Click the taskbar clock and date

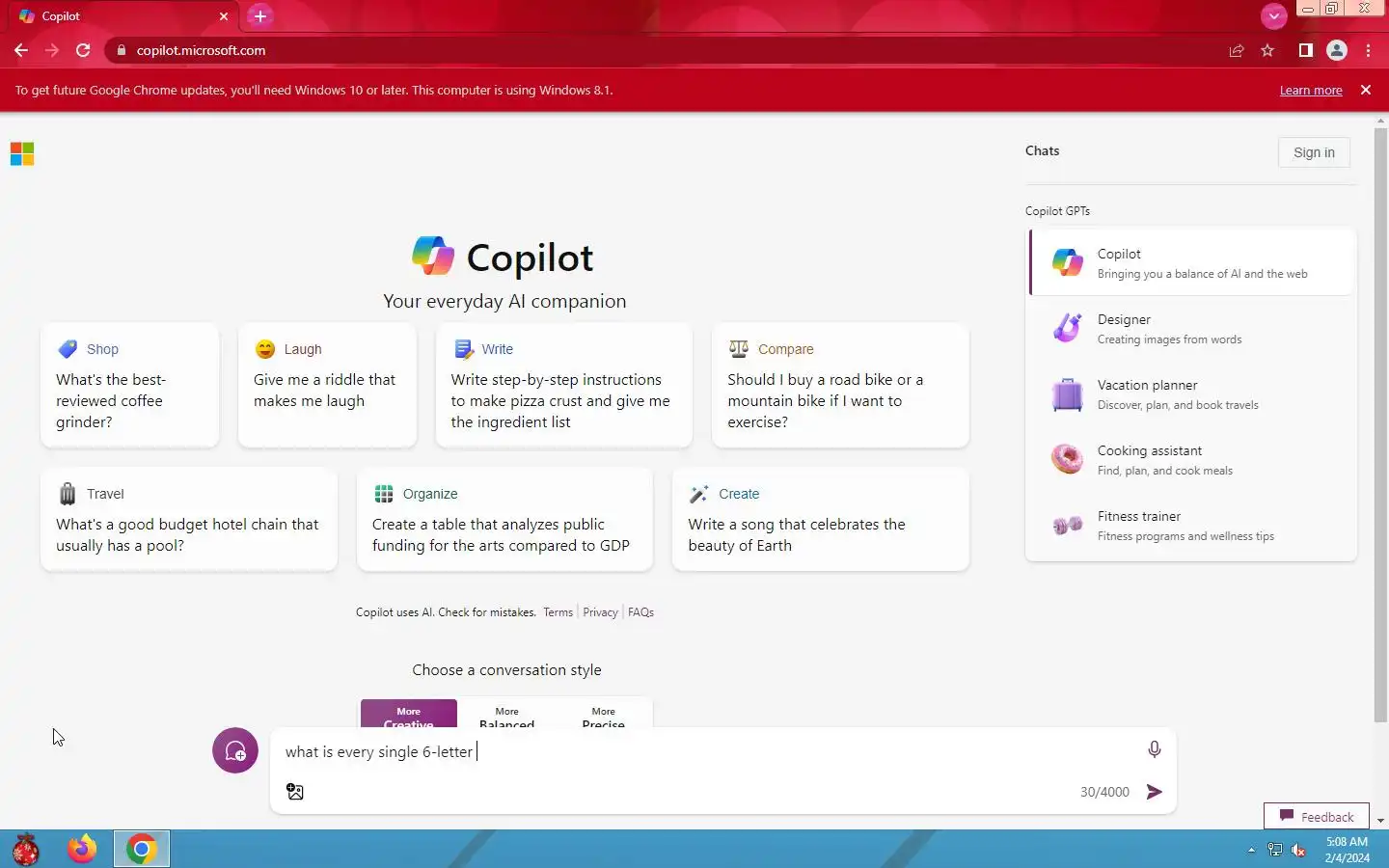click(x=1347, y=850)
